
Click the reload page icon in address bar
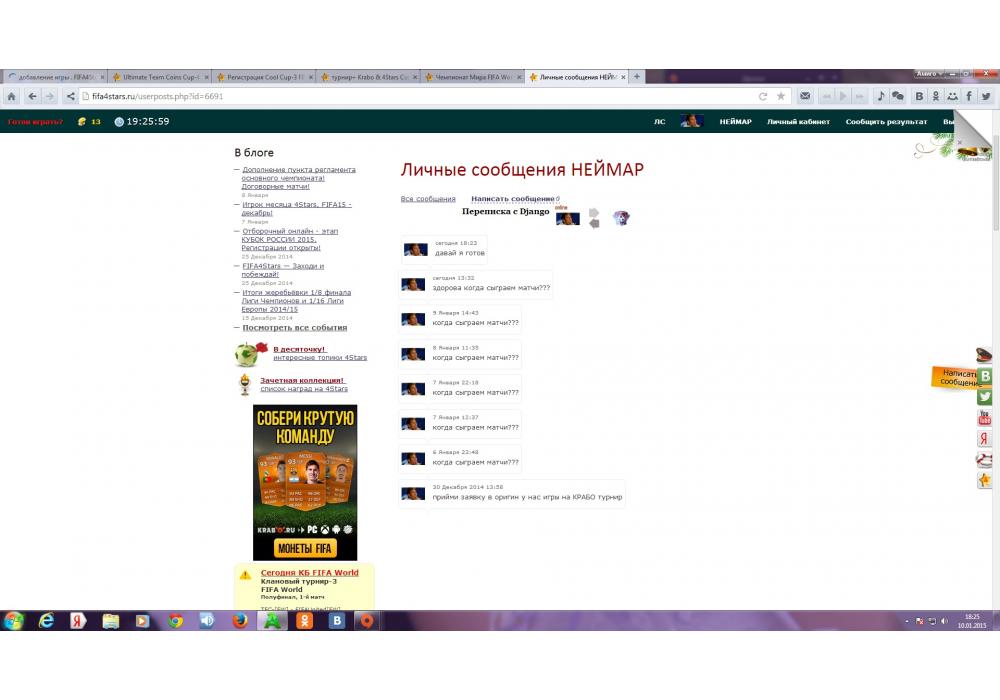pyautogui.click(x=763, y=97)
